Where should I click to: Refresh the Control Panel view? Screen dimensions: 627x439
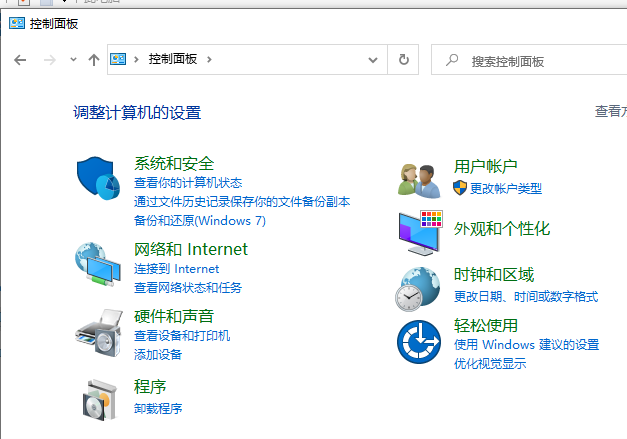403,60
